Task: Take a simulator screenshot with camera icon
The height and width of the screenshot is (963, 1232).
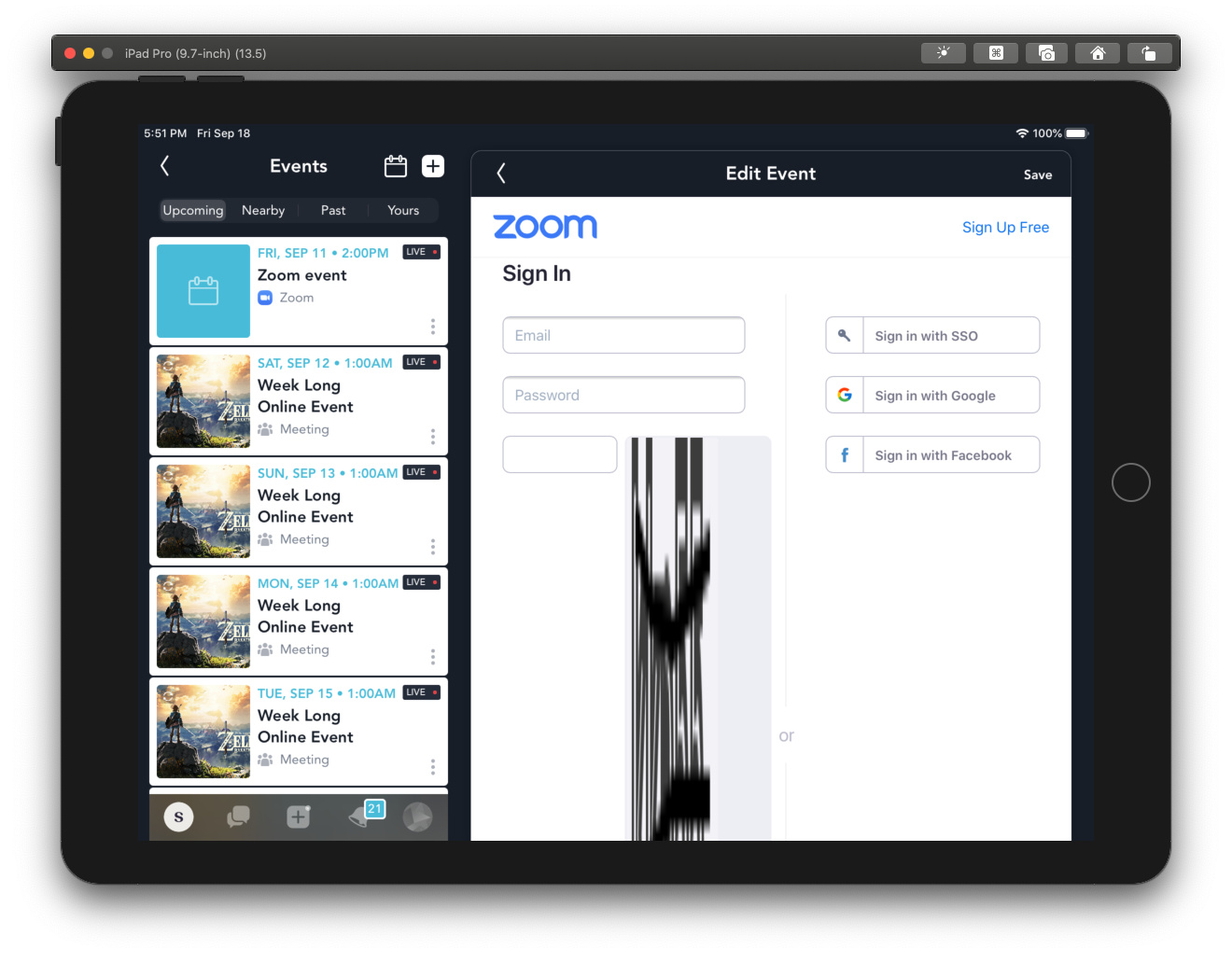Action: [x=1047, y=53]
